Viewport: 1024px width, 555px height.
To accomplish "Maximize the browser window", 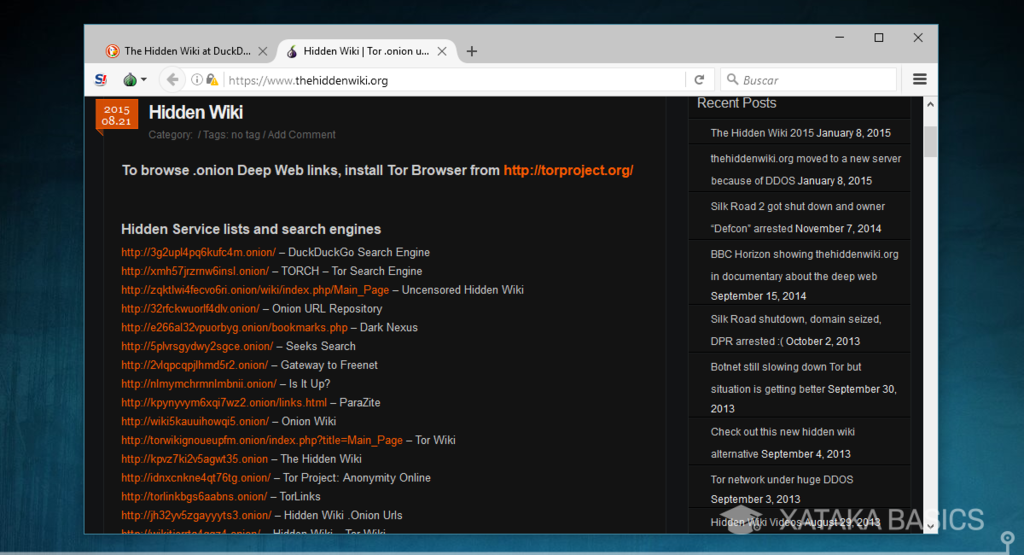I will click(879, 38).
